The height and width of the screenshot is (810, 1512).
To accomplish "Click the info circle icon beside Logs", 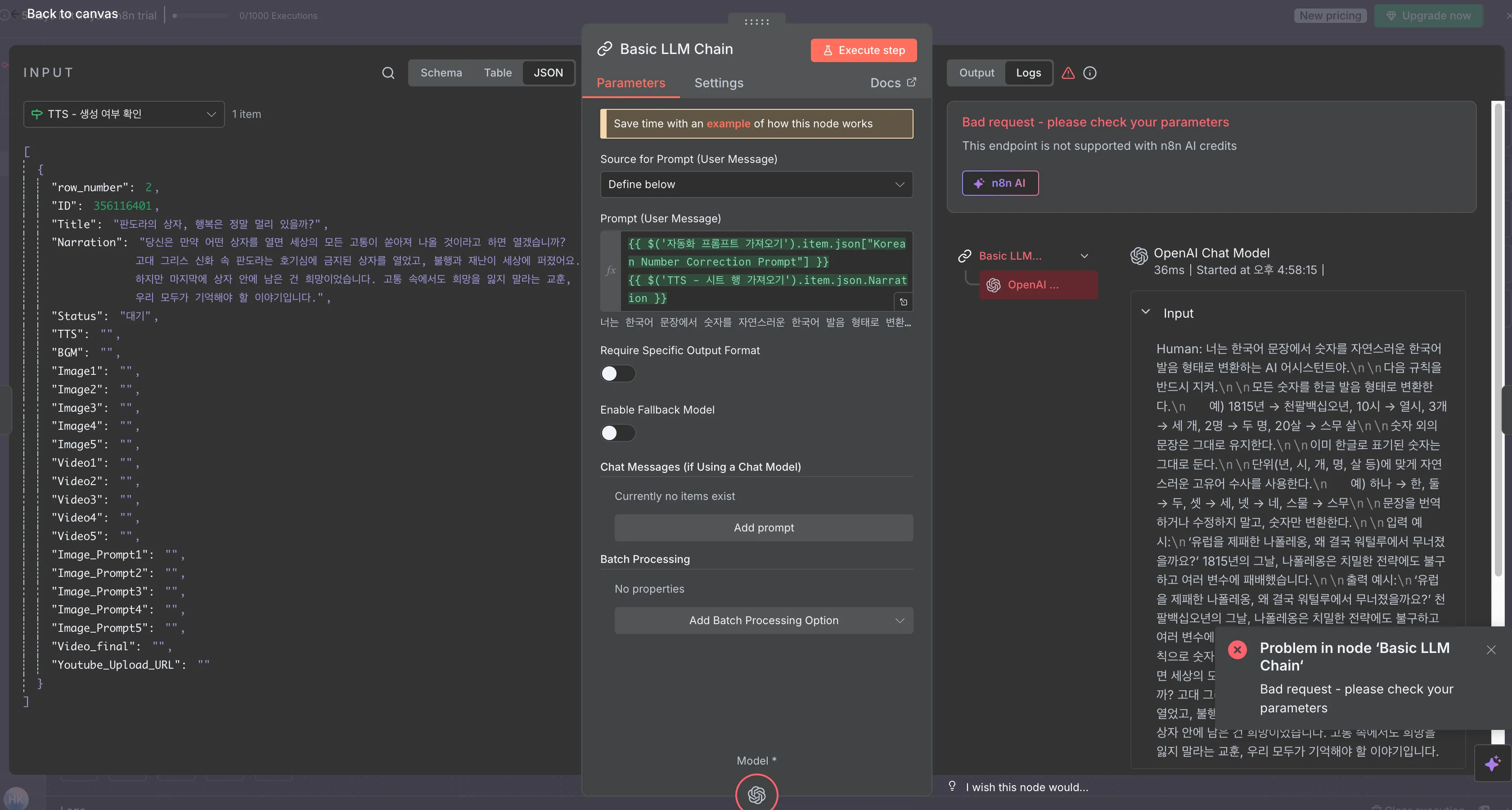I will click(x=1090, y=73).
